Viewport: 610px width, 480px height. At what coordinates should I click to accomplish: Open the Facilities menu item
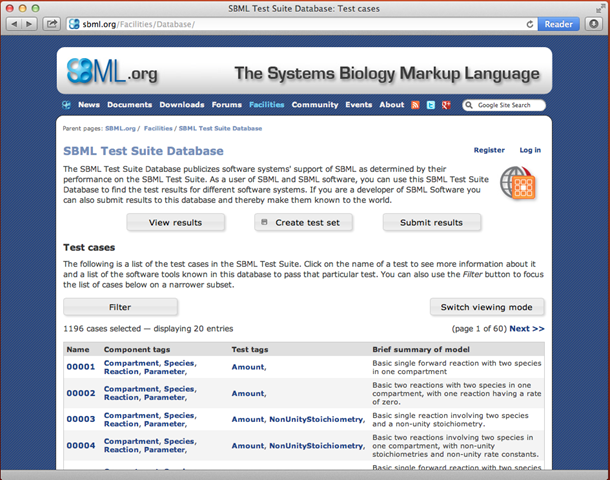266,105
